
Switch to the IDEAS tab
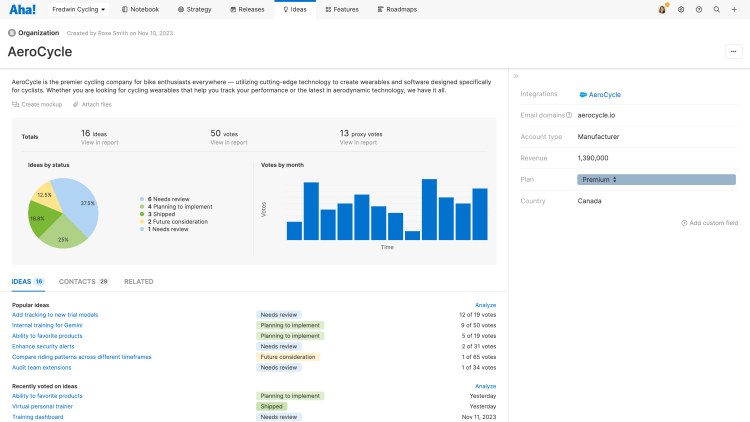[28, 281]
